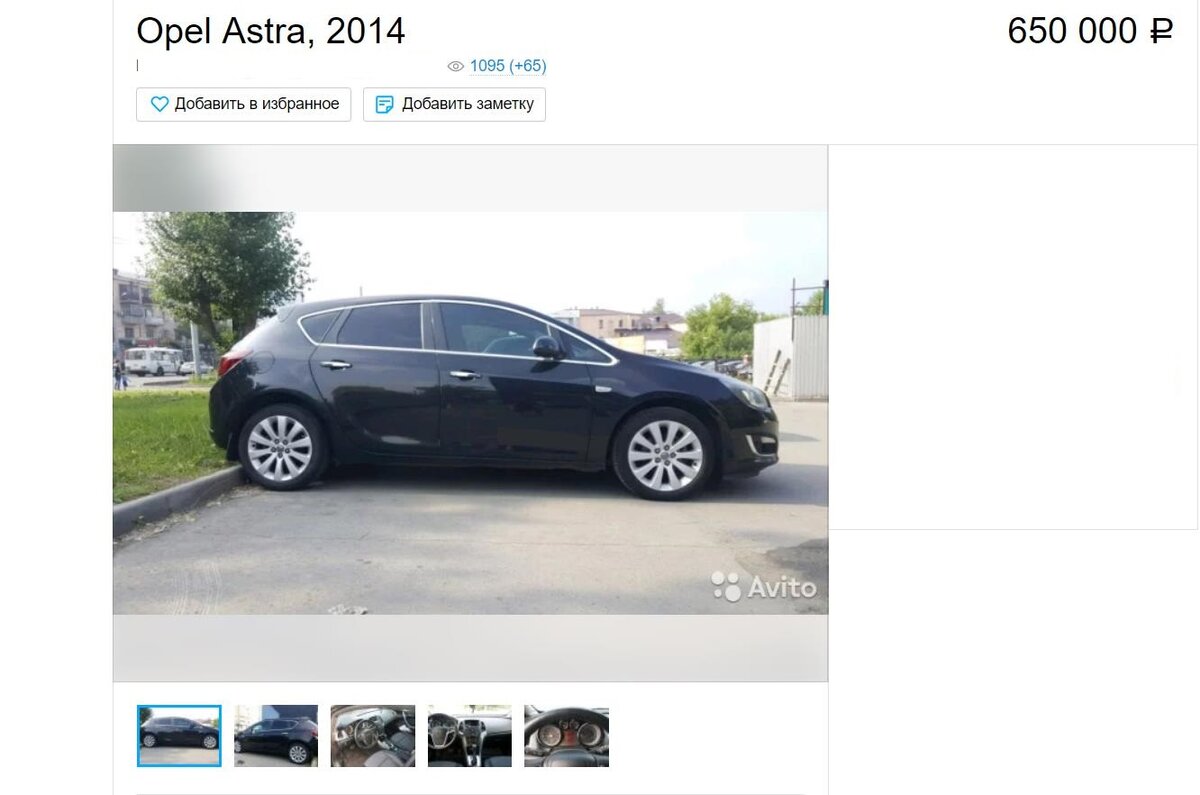Click the Avito watermark logo on photo
This screenshot has width=1200, height=795.
pos(764,587)
